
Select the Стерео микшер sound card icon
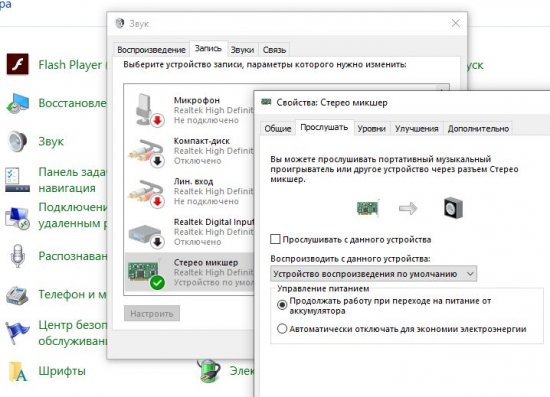[x=147, y=275]
